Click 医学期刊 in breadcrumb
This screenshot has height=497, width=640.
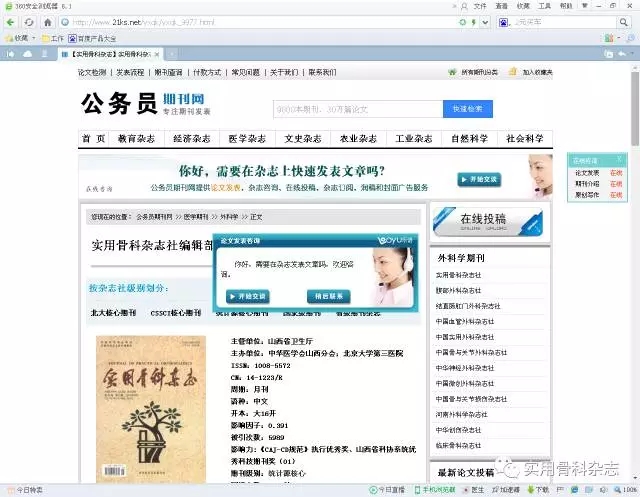pos(196,217)
